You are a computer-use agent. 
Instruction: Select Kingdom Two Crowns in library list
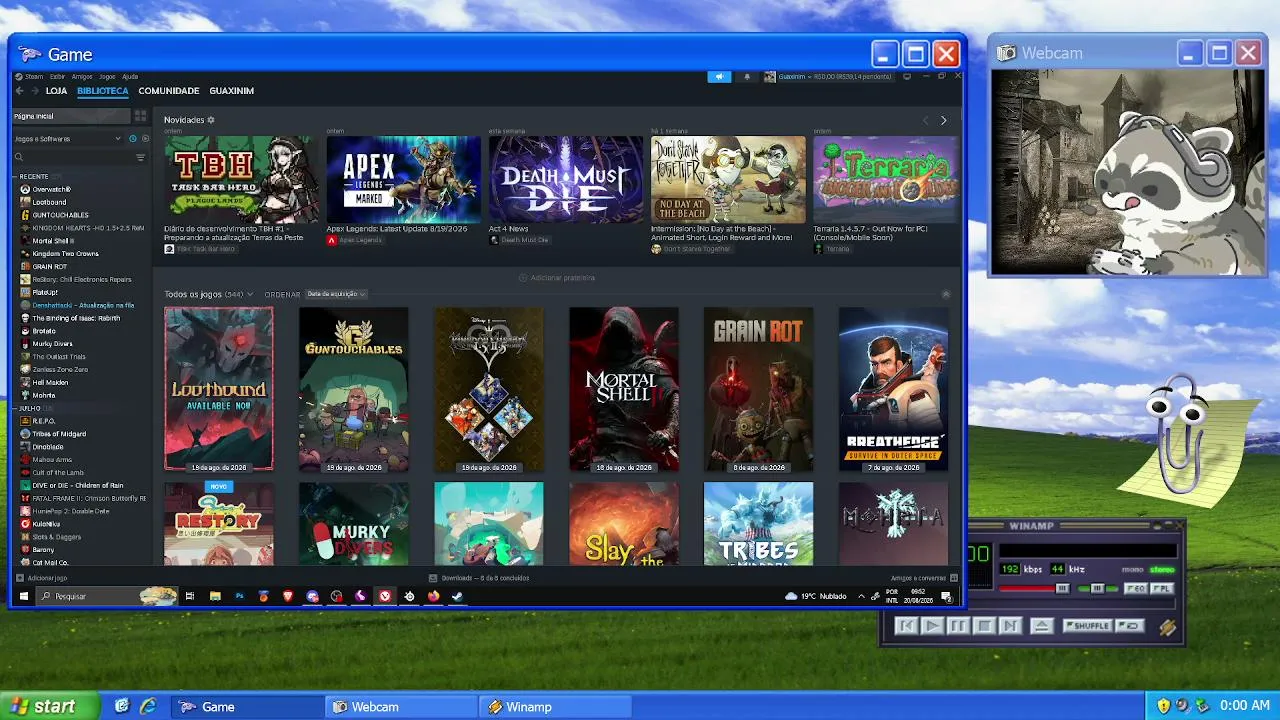pyautogui.click(x=66, y=254)
